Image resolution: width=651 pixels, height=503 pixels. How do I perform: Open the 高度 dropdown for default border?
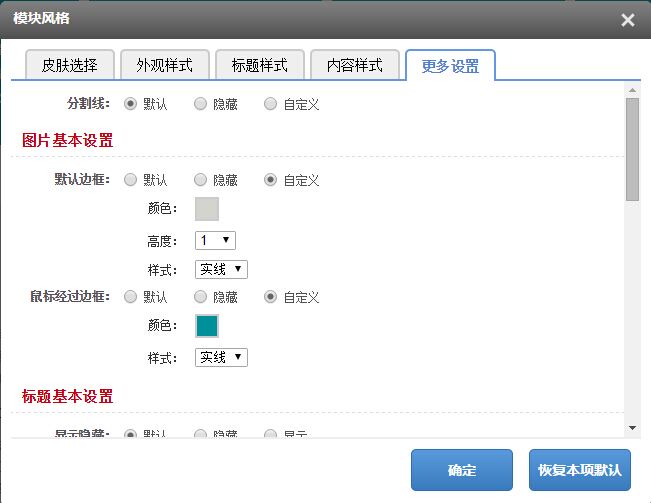[215, 240]
